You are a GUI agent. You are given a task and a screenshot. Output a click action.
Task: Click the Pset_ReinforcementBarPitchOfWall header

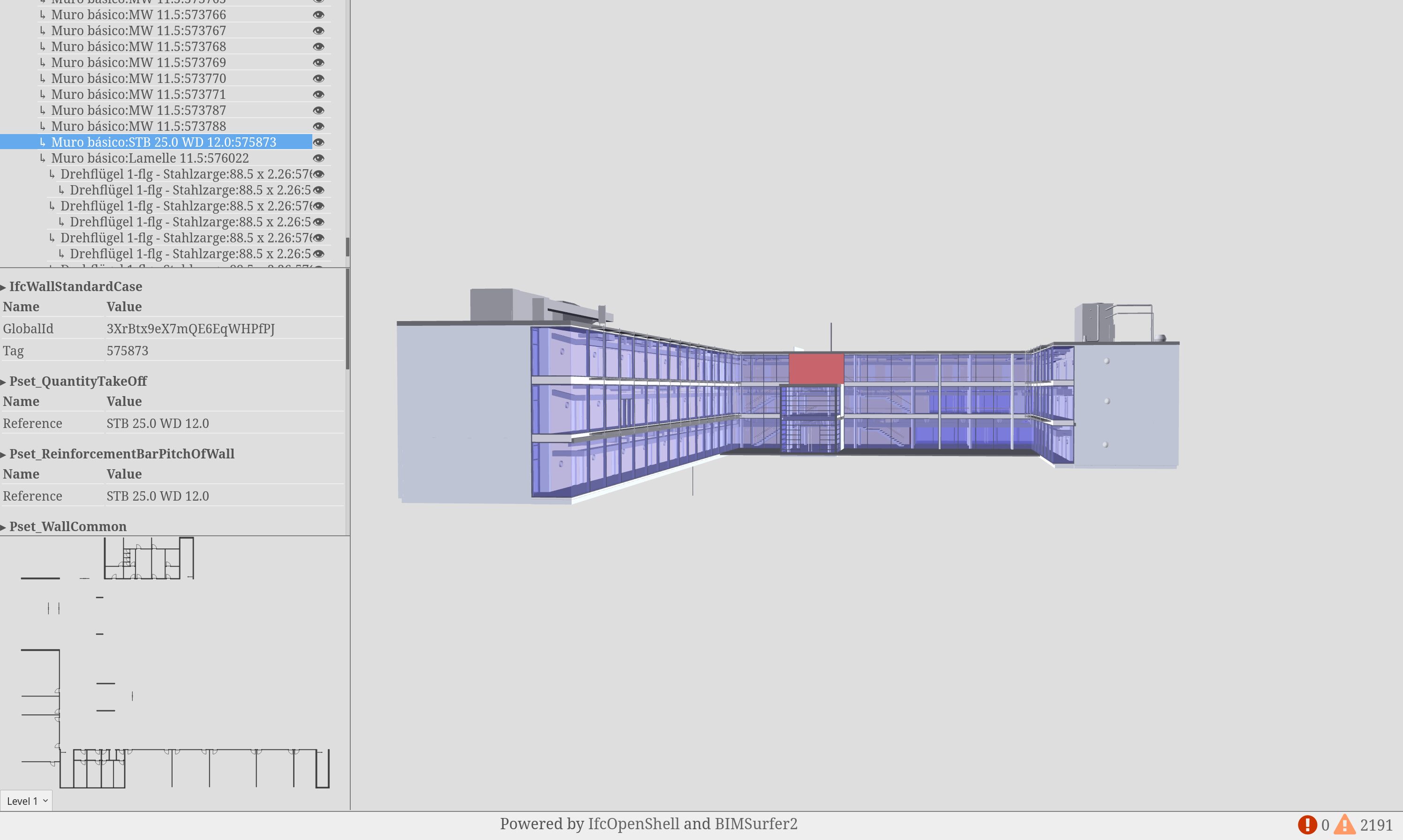point(122,454)
